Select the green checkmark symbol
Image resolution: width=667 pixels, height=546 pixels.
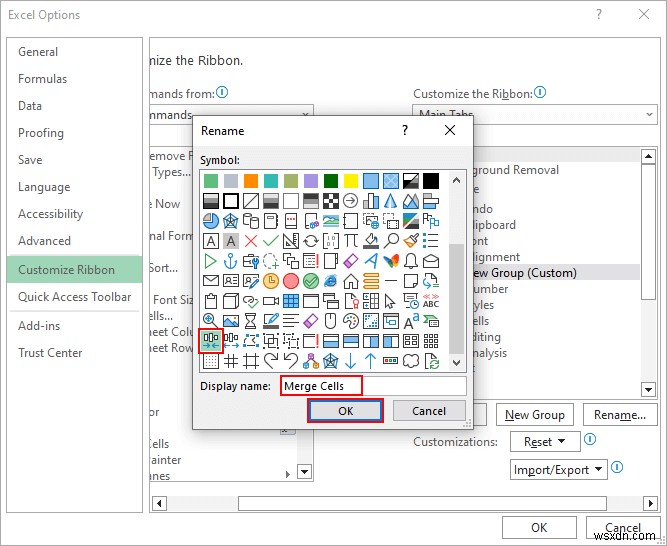[271, 241]
